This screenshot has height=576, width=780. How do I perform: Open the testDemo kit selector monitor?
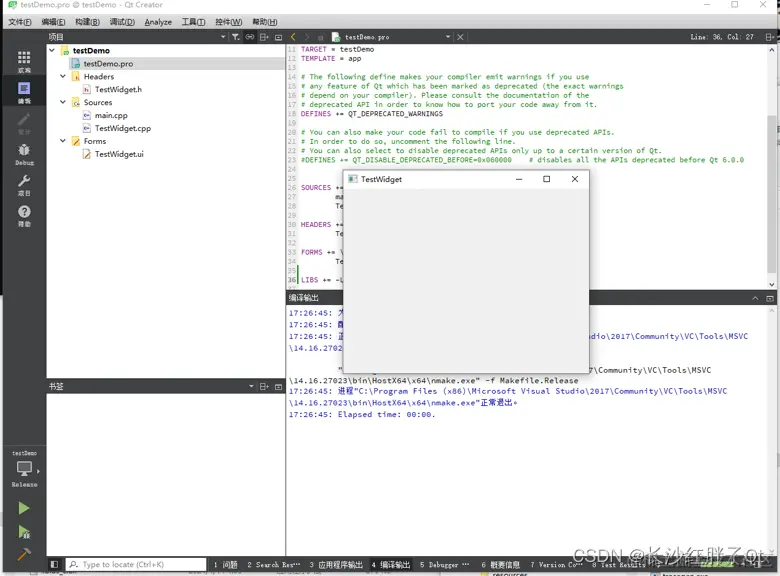(x=24, y=470)
